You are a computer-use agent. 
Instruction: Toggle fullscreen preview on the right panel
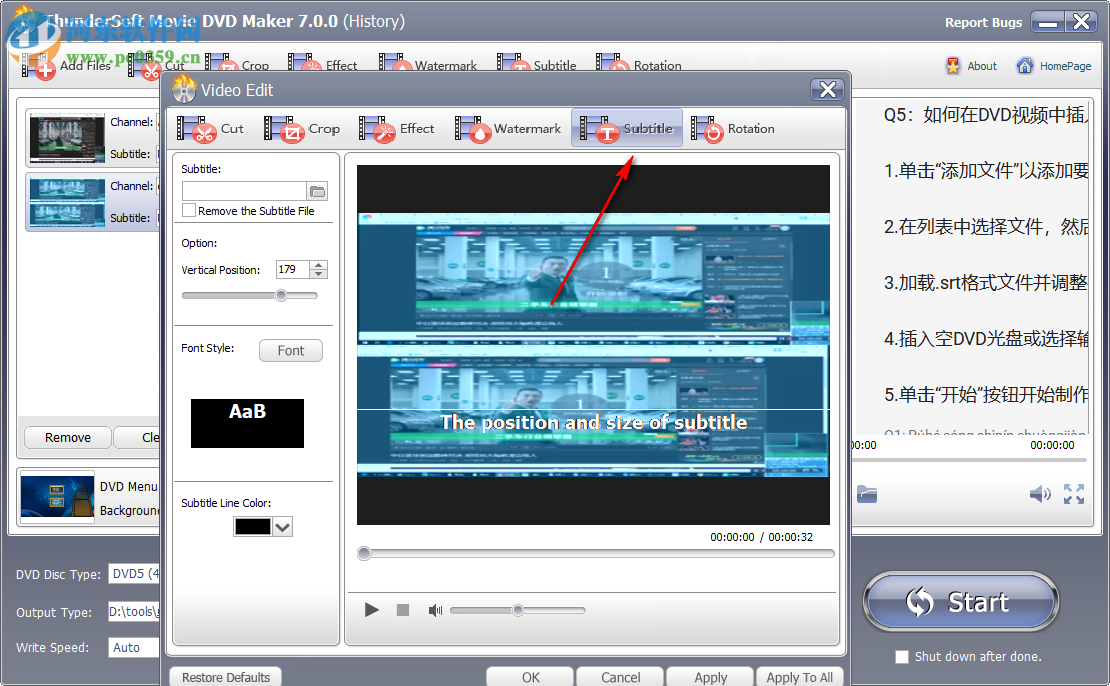(1076, 494)
